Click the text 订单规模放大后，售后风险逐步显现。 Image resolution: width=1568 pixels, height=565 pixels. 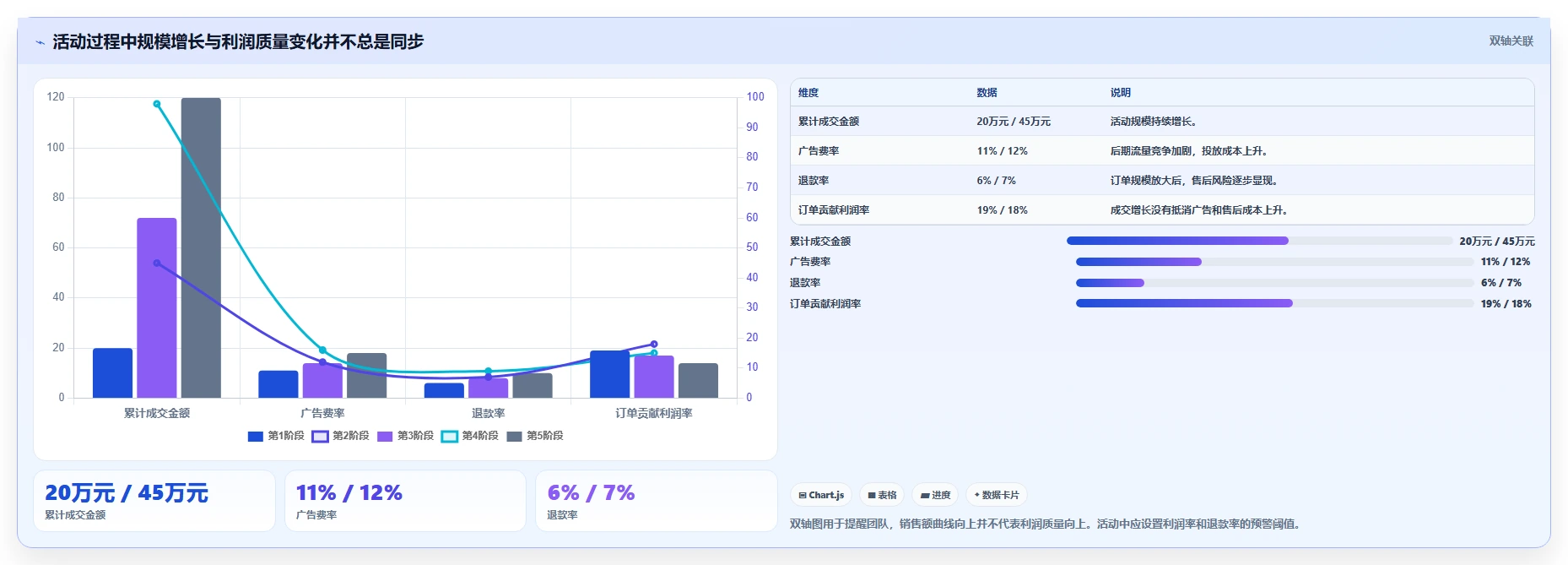pyautogui.click(x=1194, y=181)
